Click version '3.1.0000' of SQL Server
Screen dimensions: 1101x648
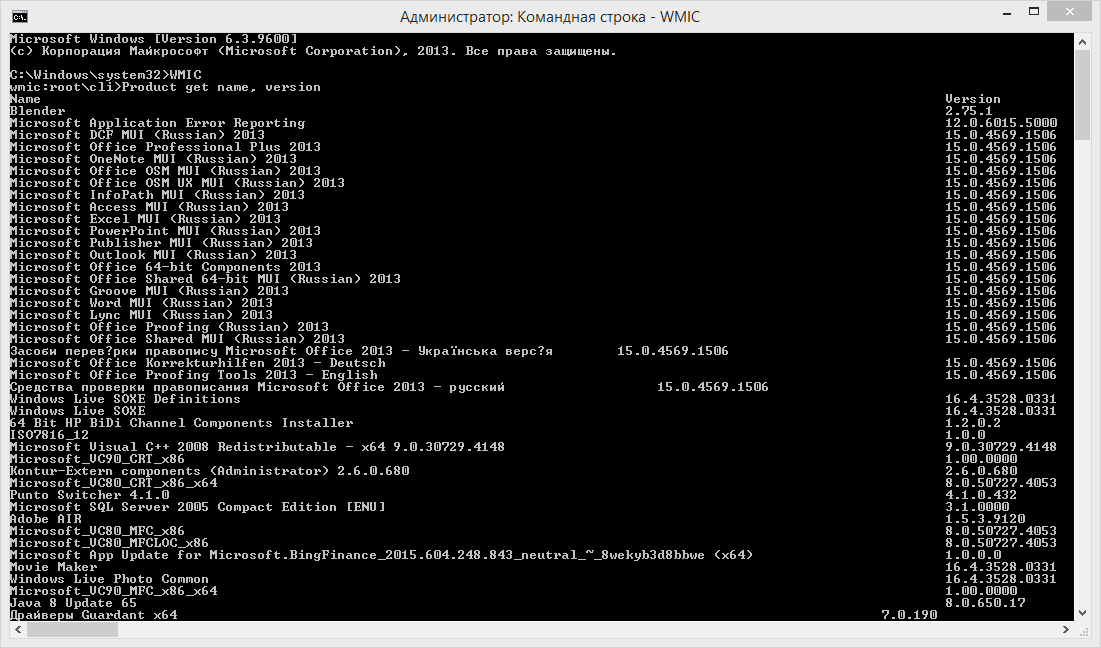tap(977, 507)
